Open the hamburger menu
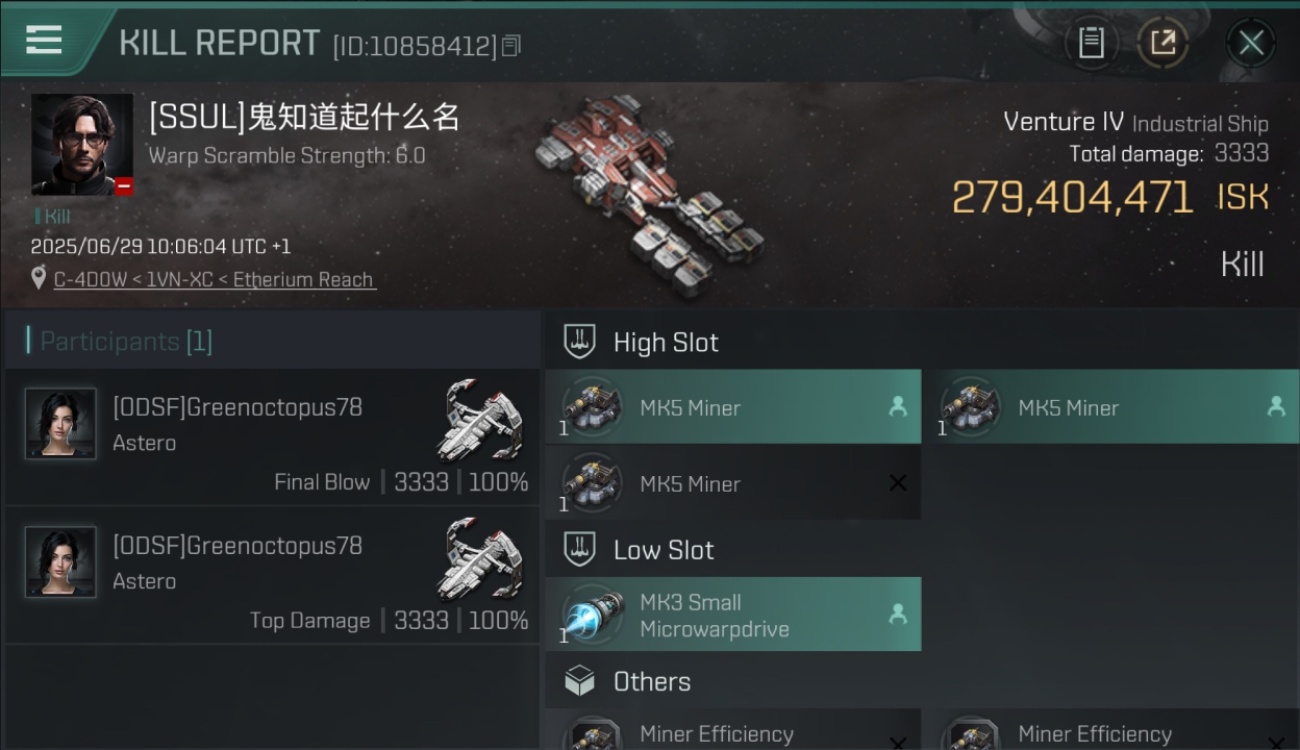The height and width of the screenshot is (750, 1300). (x=44, y=40)
